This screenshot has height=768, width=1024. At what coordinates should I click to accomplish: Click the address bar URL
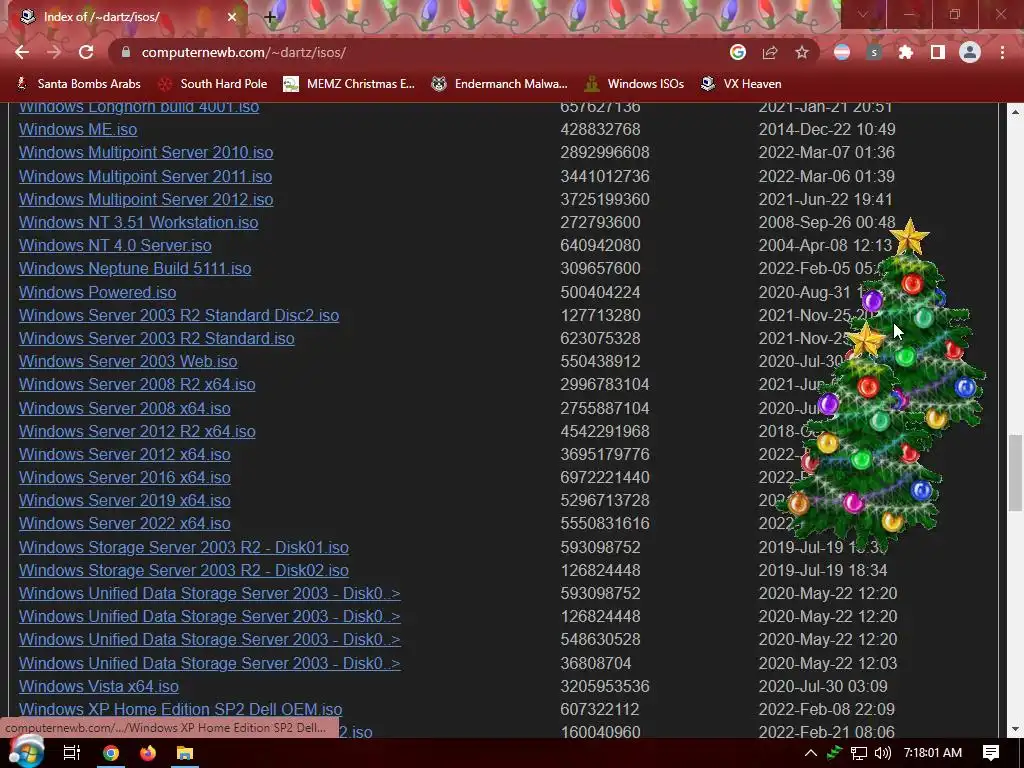click(244, 52)
